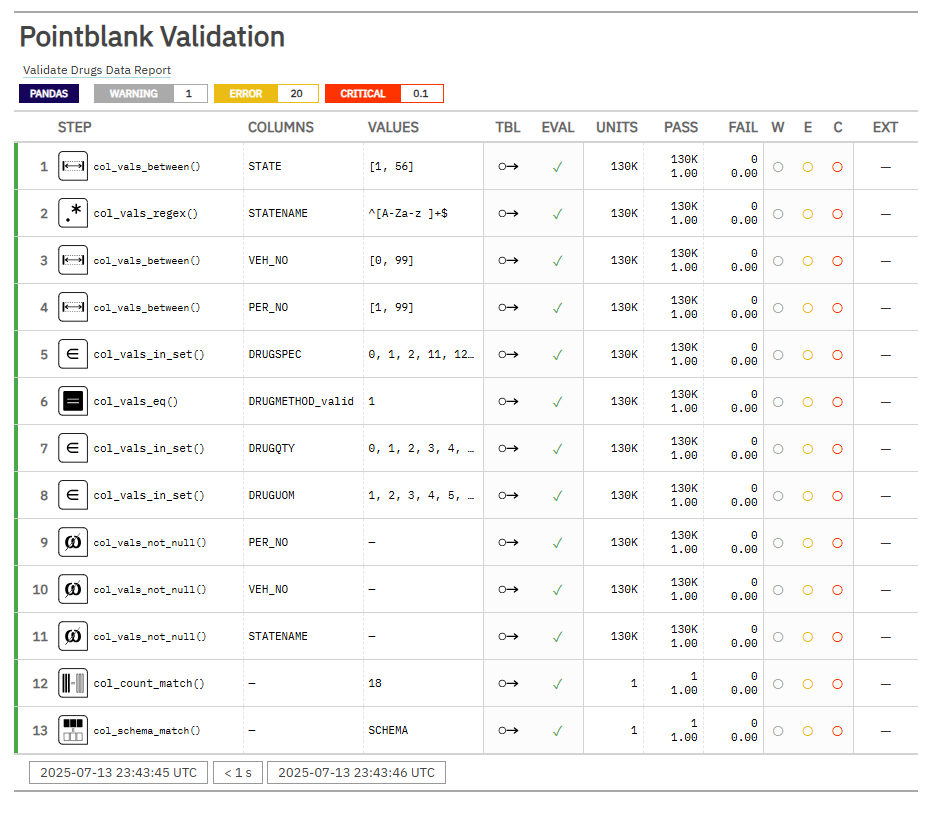
Task: Click the WARNING threshold label
Action: click(x=133, y=94)
